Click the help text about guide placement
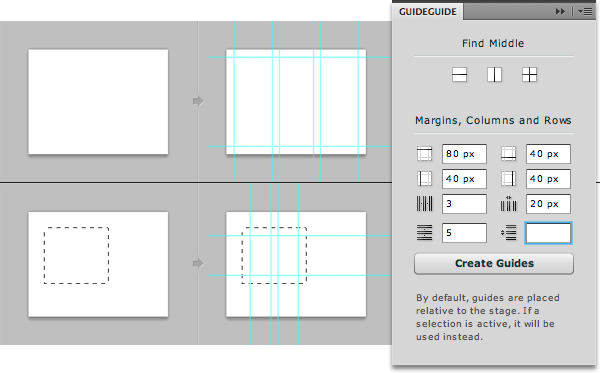The height and width of the screenshot is (373, 600). coord(488,317)
